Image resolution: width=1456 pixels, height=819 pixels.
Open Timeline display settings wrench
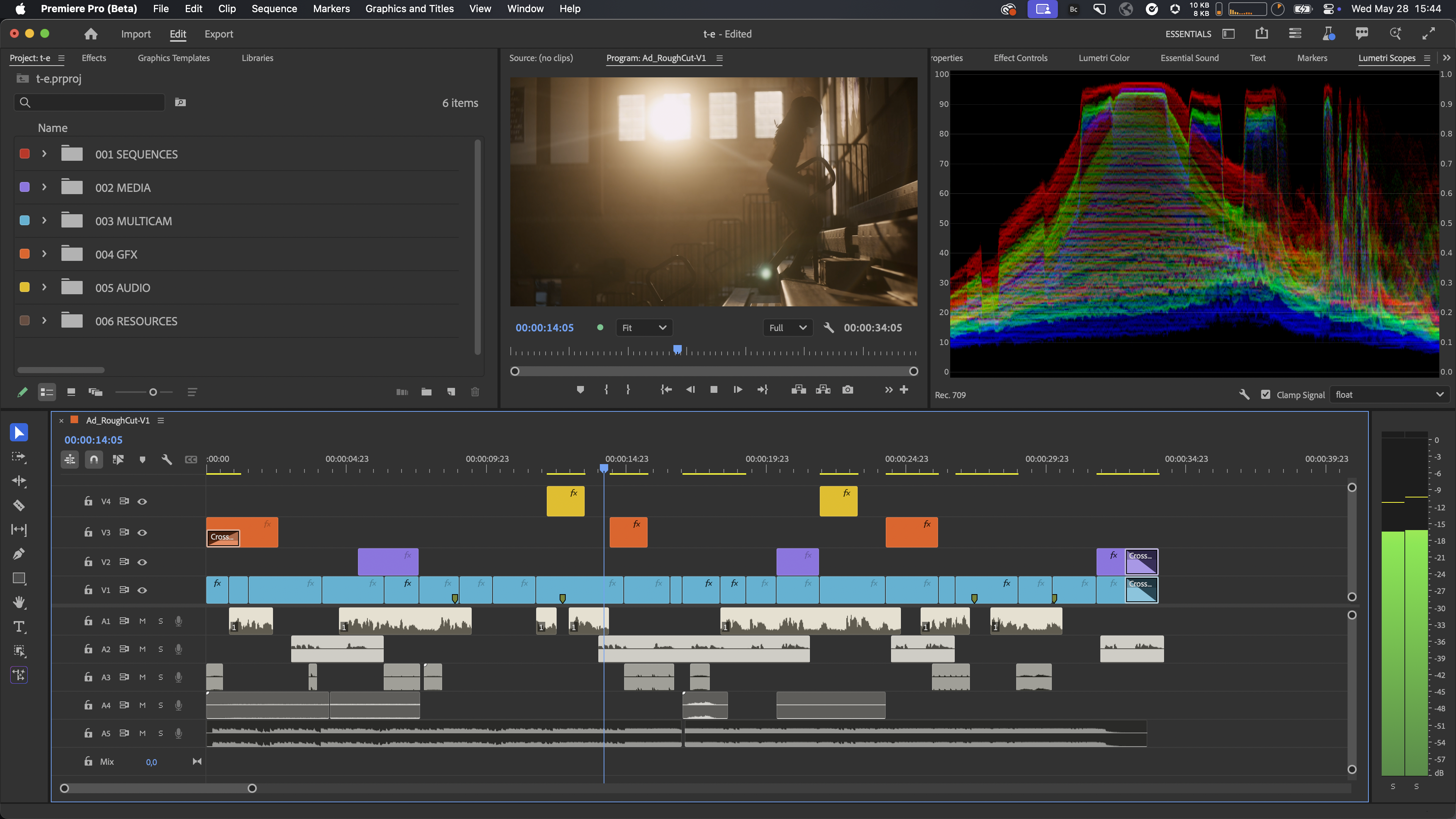pos(167,460)
